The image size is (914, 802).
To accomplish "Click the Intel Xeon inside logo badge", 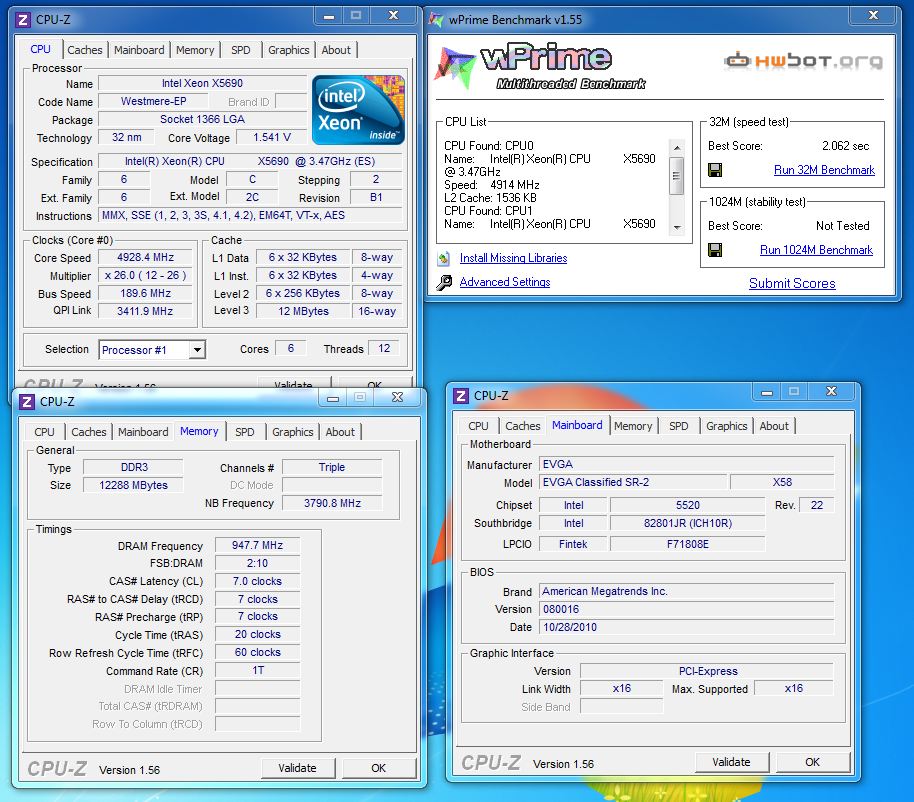I will [358, 110].
